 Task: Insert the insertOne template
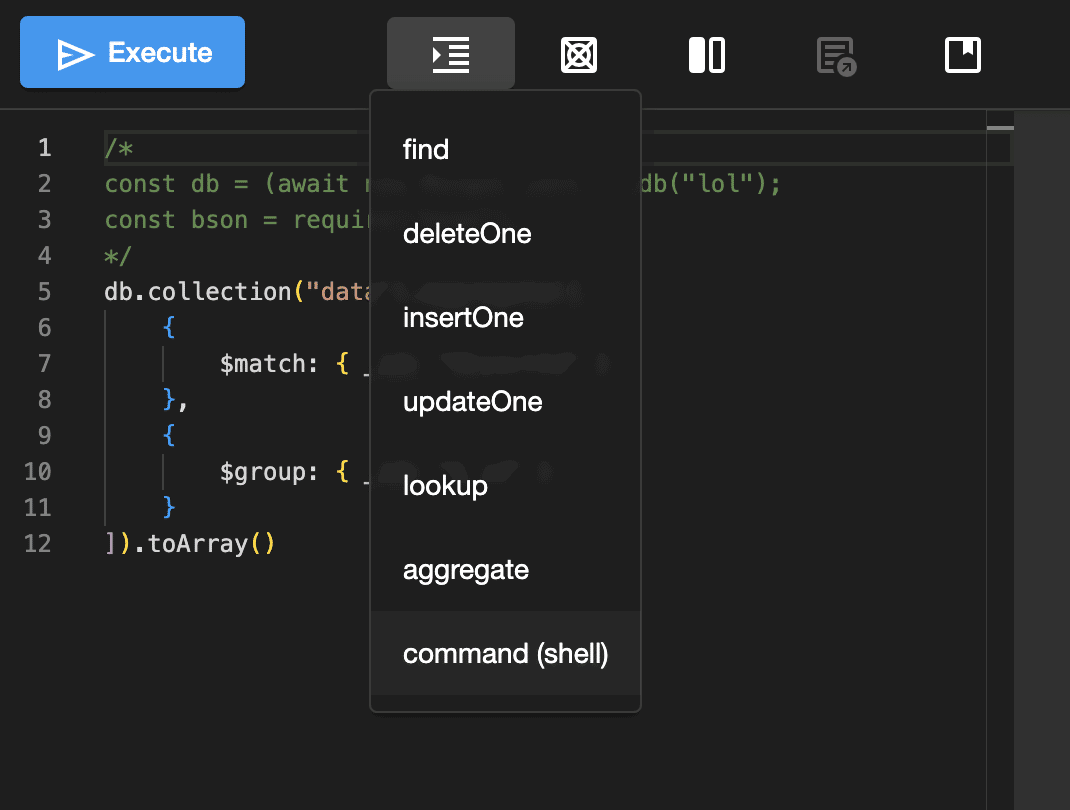pyautogui.click(x=463, y=318)
